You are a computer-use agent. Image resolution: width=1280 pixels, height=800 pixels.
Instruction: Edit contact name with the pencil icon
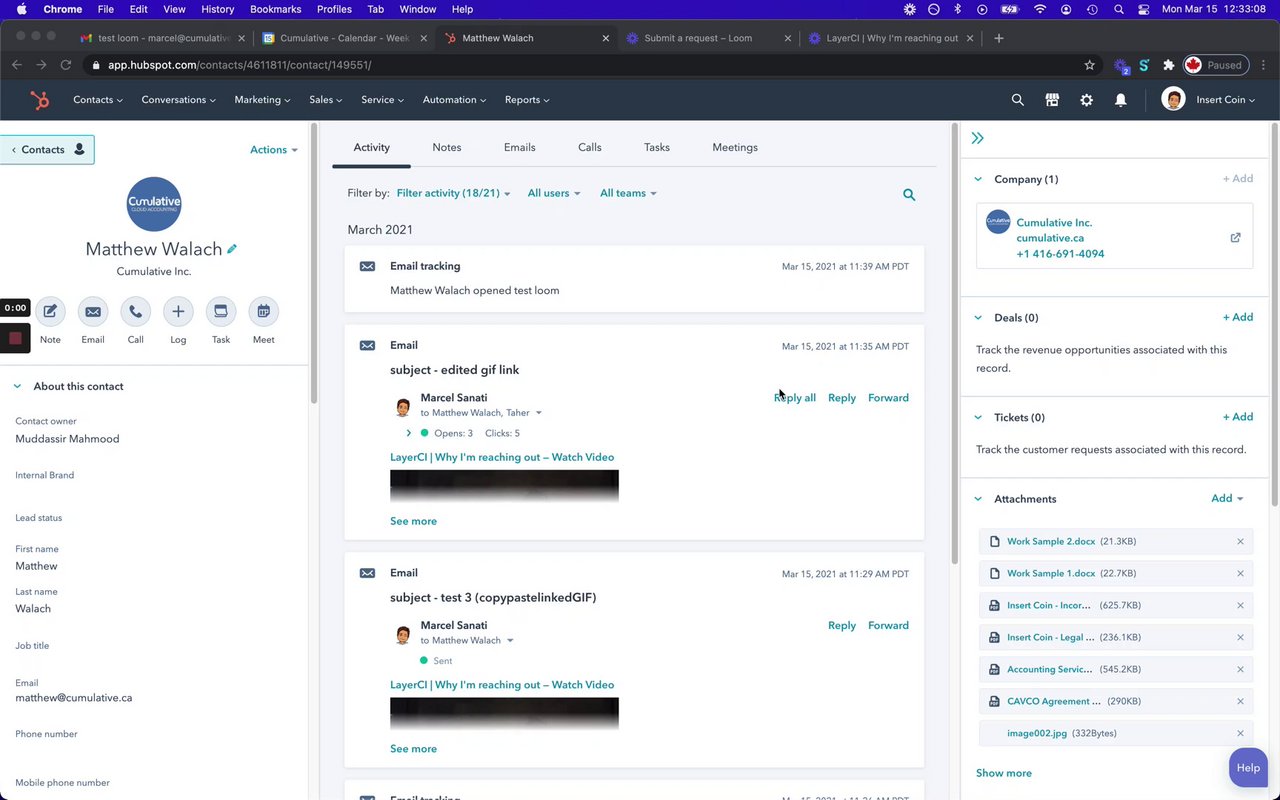pyautogui.click(x=232, y=249)
